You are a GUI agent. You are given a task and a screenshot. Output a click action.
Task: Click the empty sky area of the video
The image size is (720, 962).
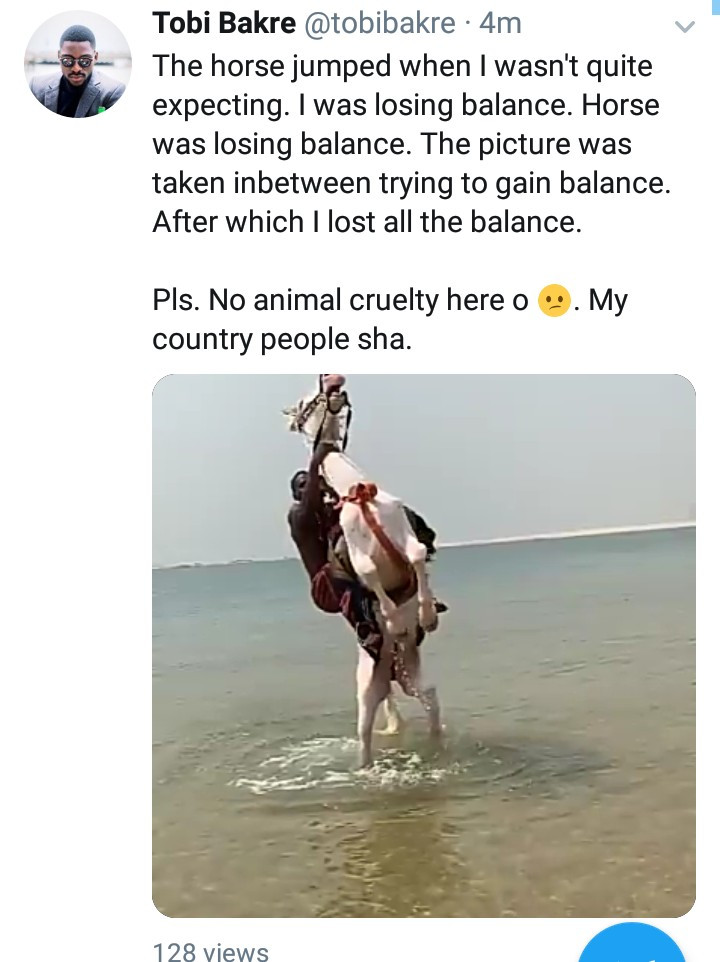click(560, 450)
